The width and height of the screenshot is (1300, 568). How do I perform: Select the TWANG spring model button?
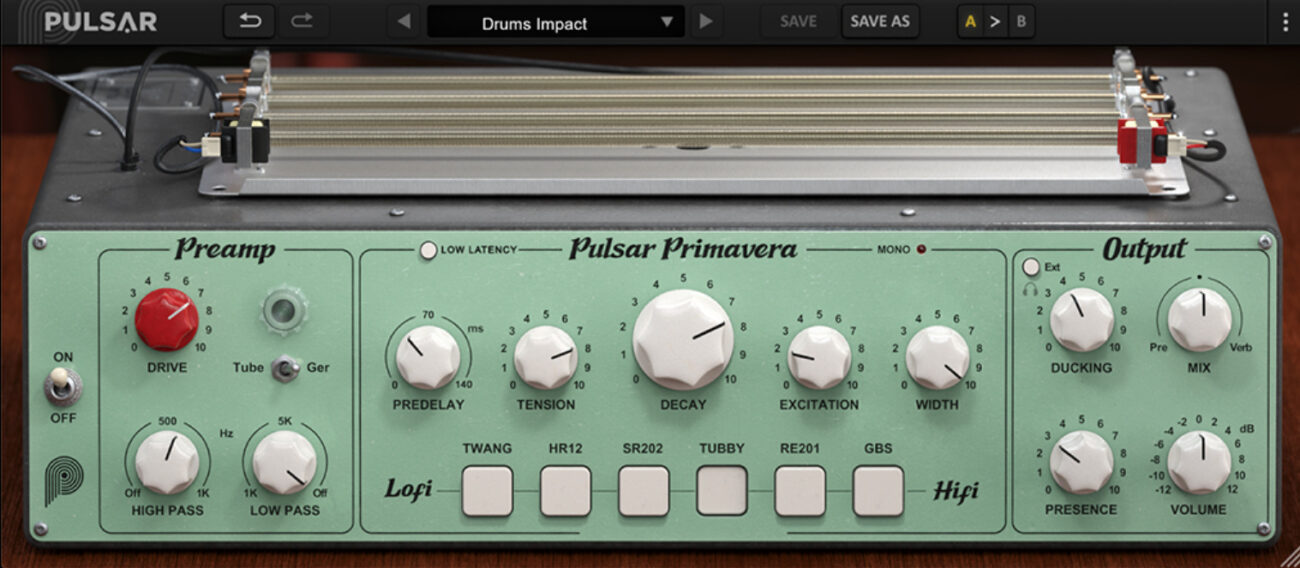click(487, 490)
